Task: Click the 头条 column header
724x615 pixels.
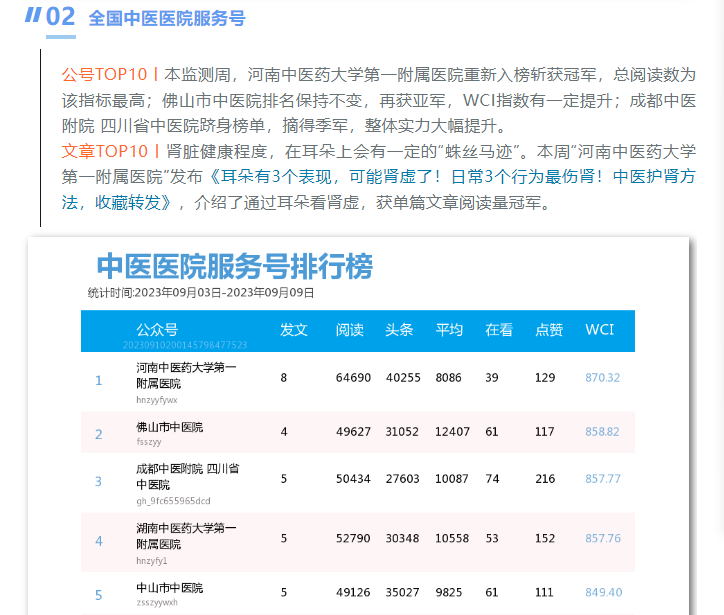Action: click(x=399, y=330)
